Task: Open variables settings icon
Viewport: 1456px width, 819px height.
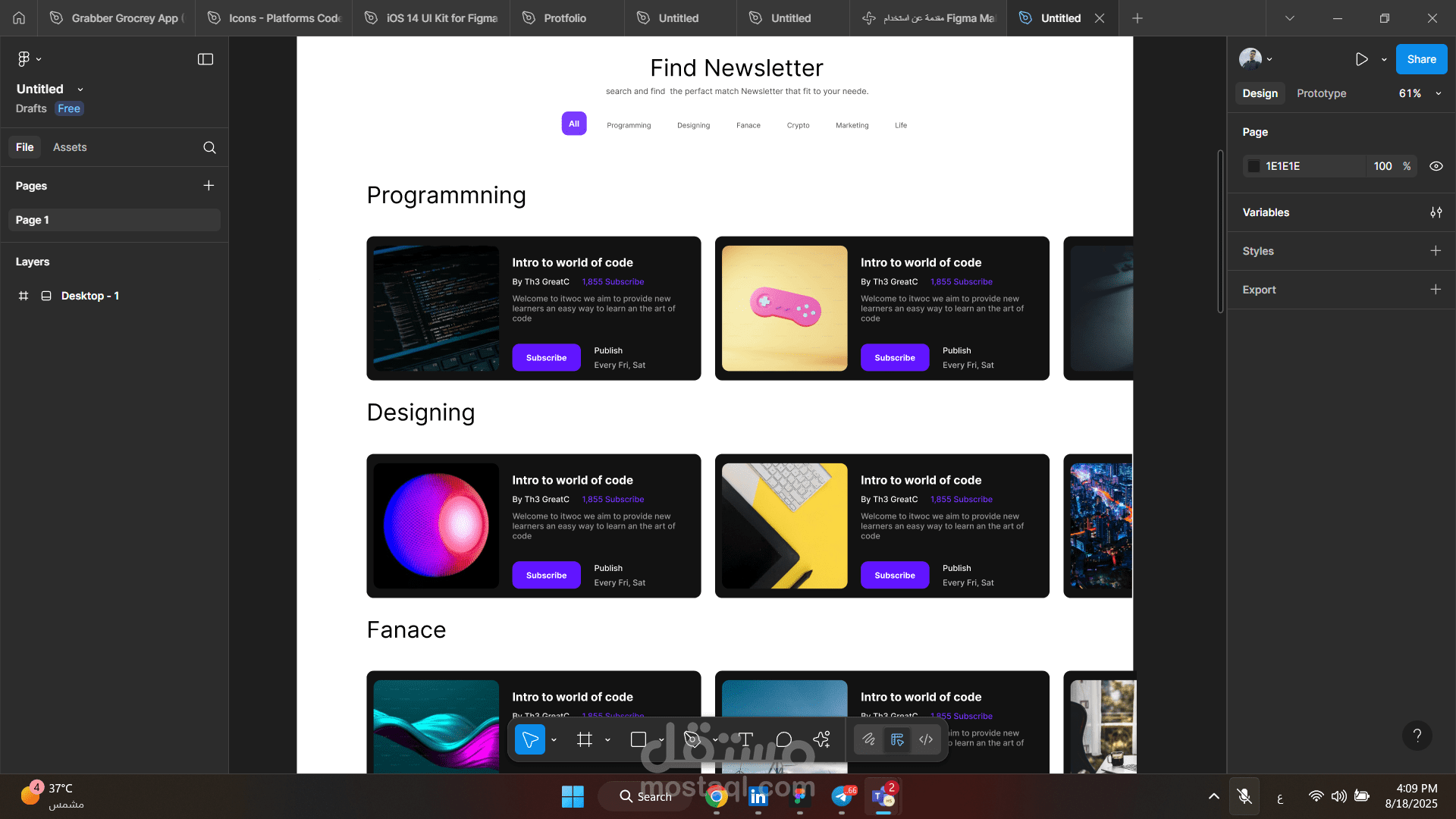Action: tap(1436, 213)
